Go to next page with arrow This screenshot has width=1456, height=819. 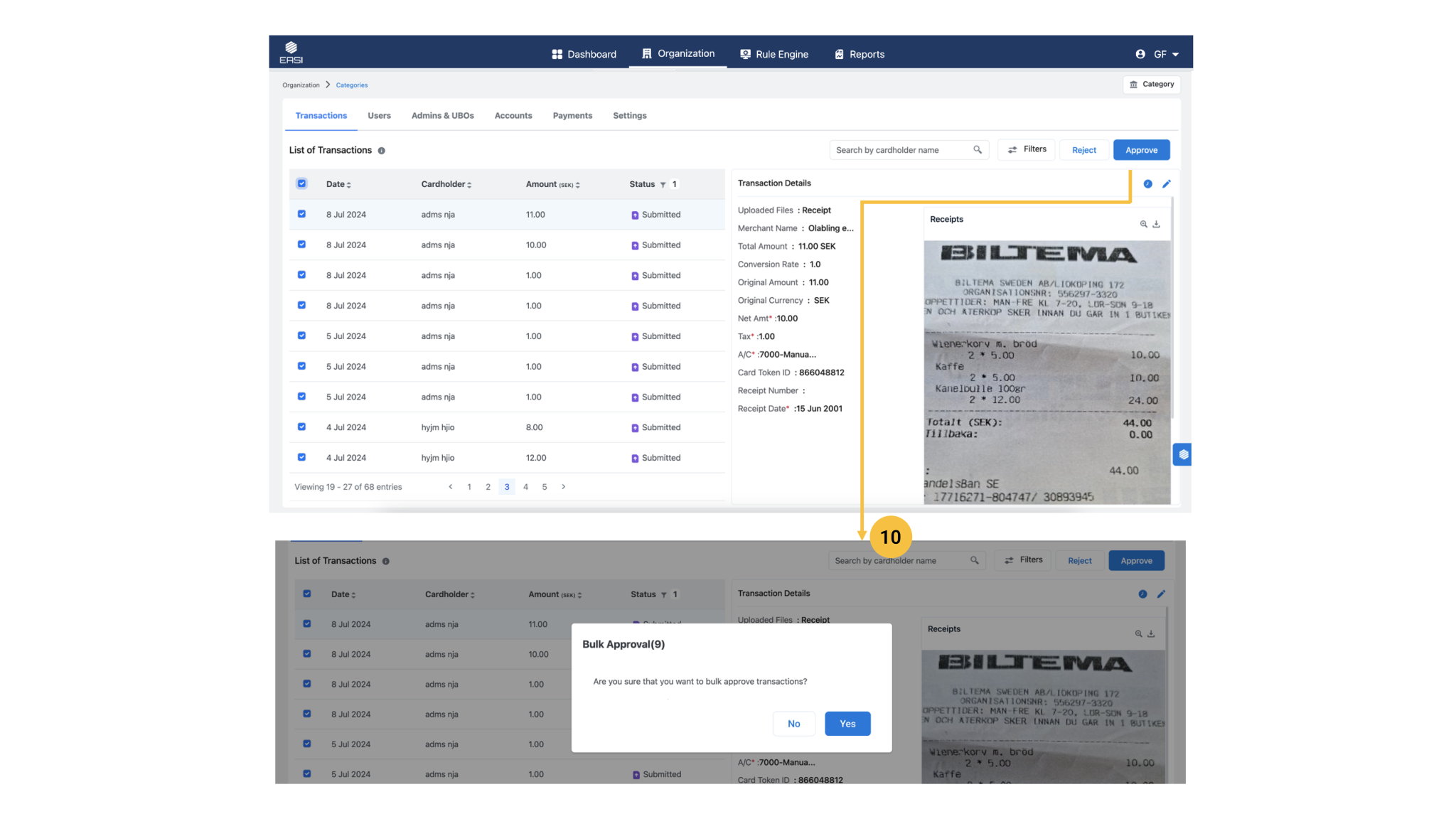pos(564,487)
